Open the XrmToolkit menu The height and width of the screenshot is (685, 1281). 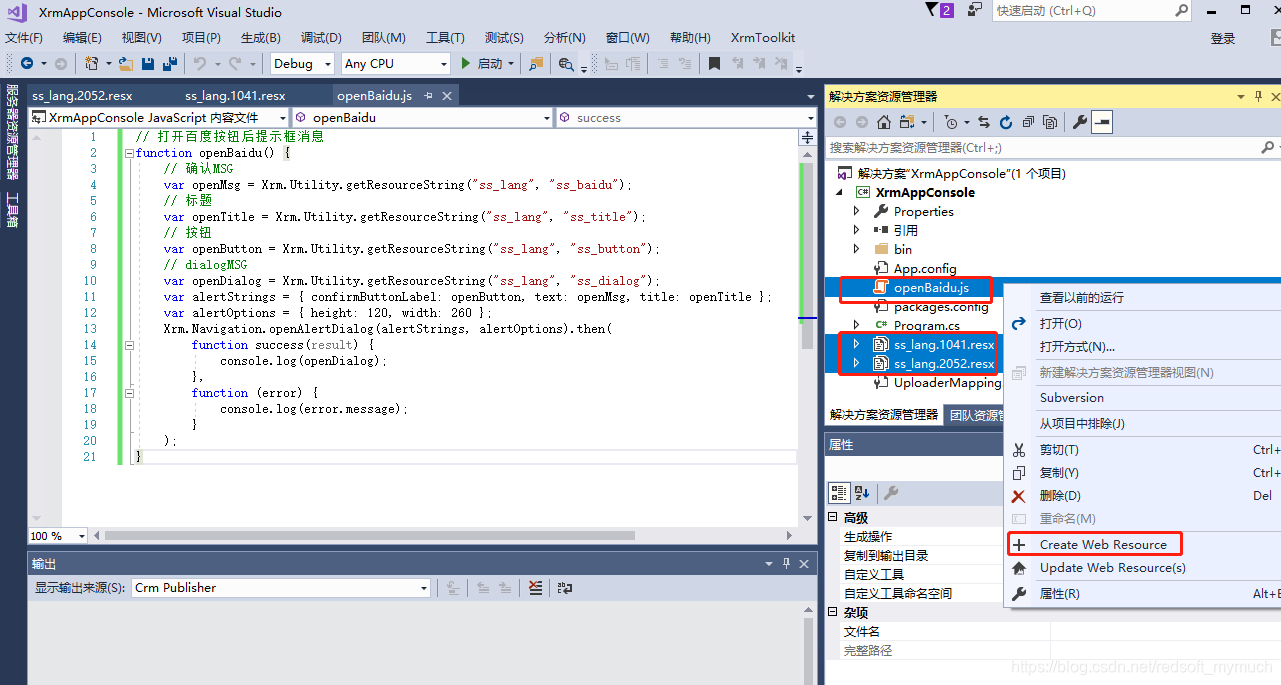click(x=763, y=37)
